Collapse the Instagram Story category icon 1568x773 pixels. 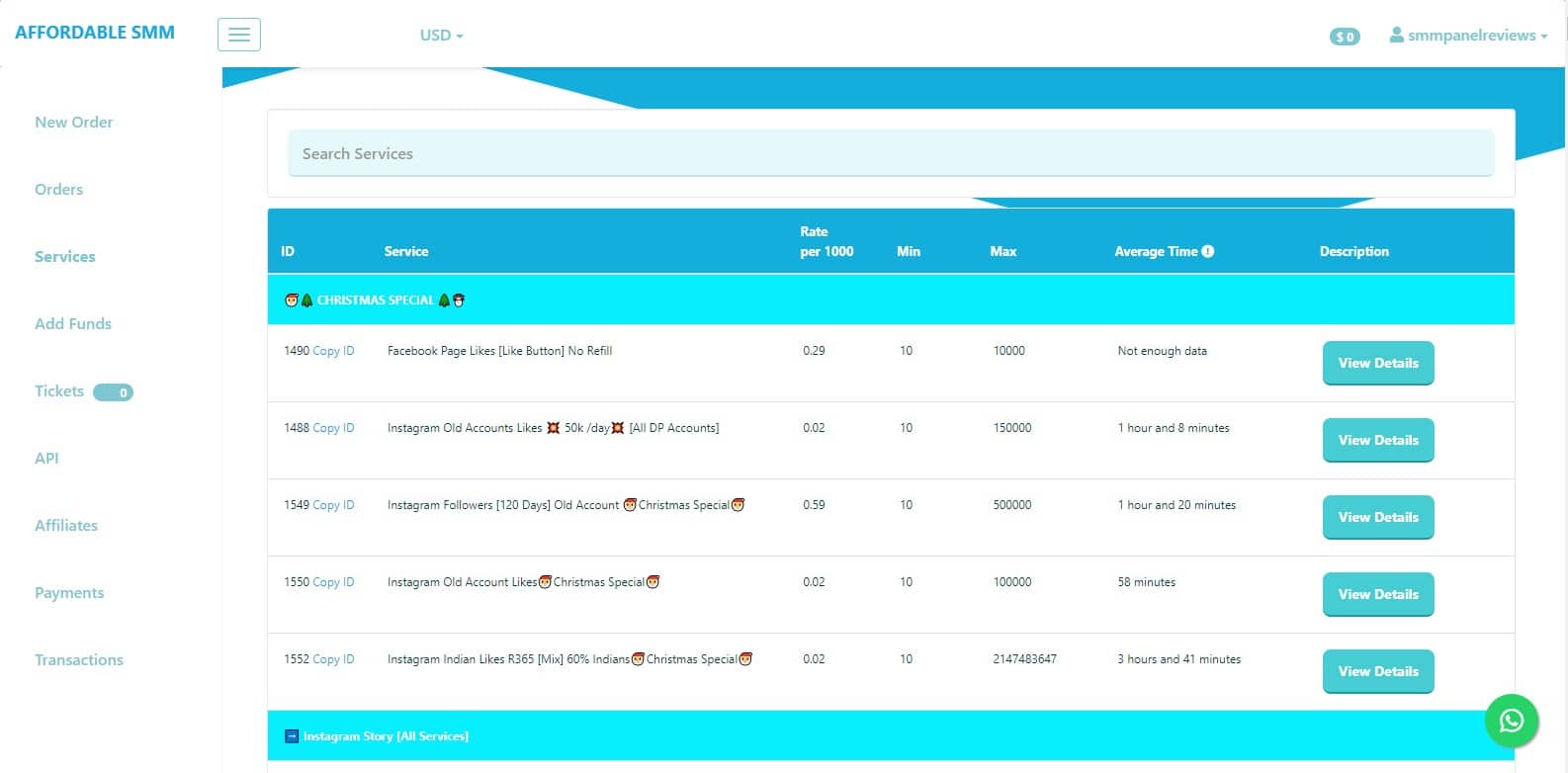[291, 736]
